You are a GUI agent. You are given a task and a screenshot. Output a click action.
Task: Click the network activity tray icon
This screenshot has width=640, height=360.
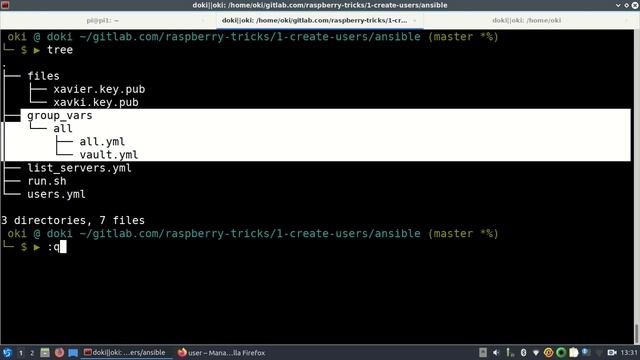click(x=510, y=353)
